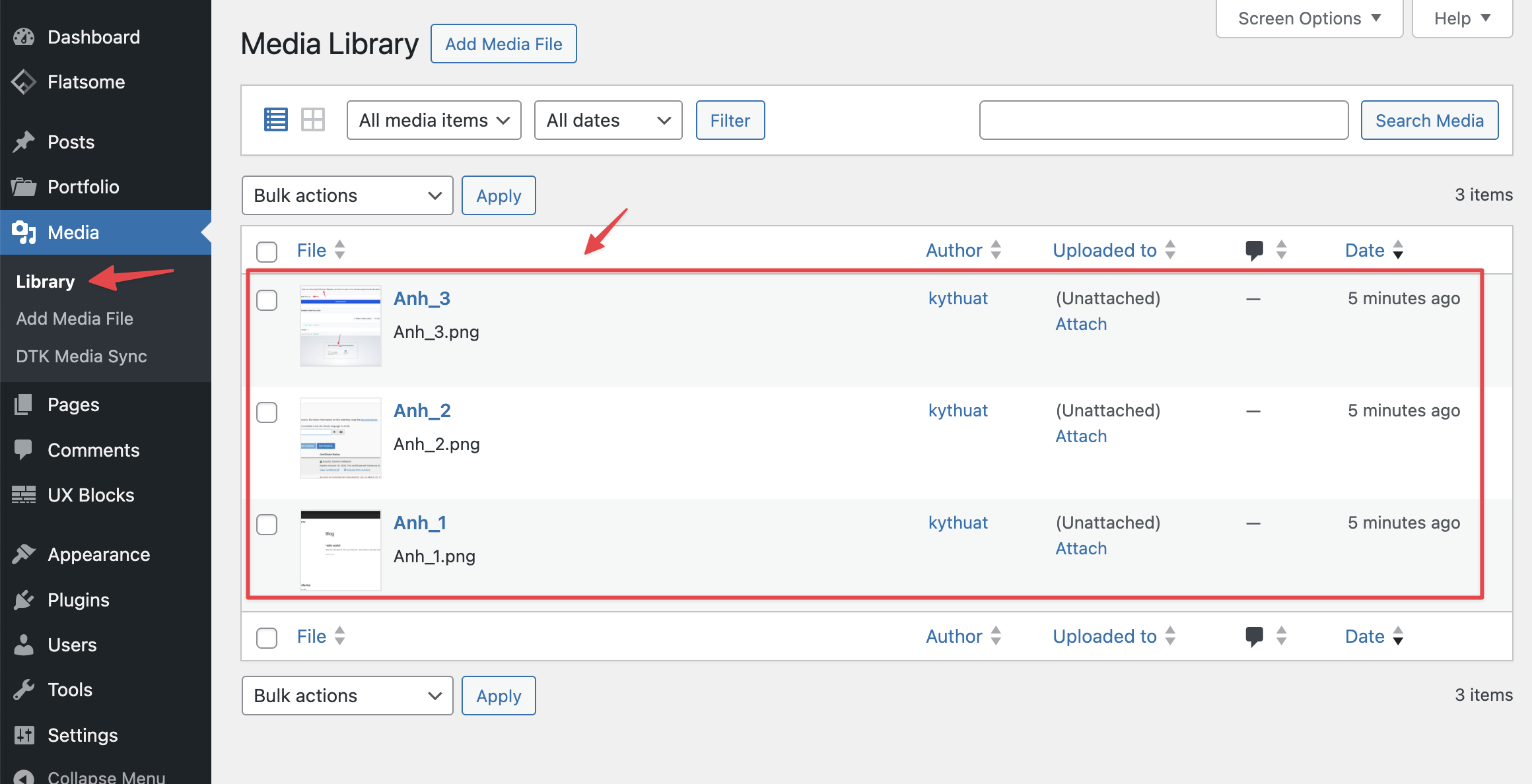
Task: Open the Dashboard via its icon
Action: click(24, 36)
